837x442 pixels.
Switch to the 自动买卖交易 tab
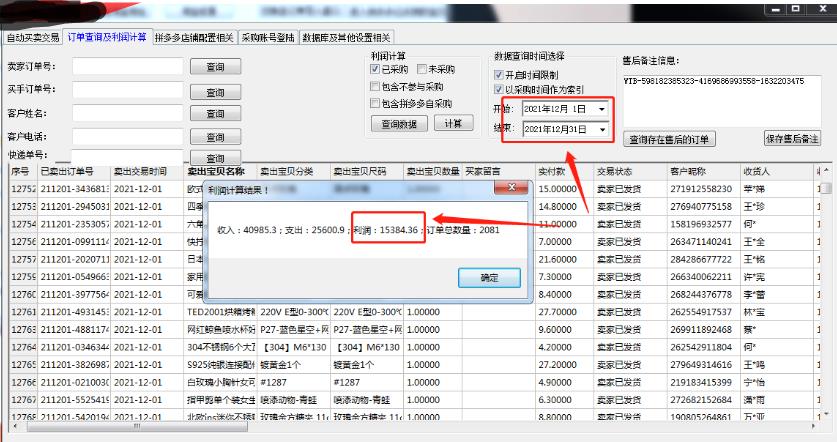point(32,38)
